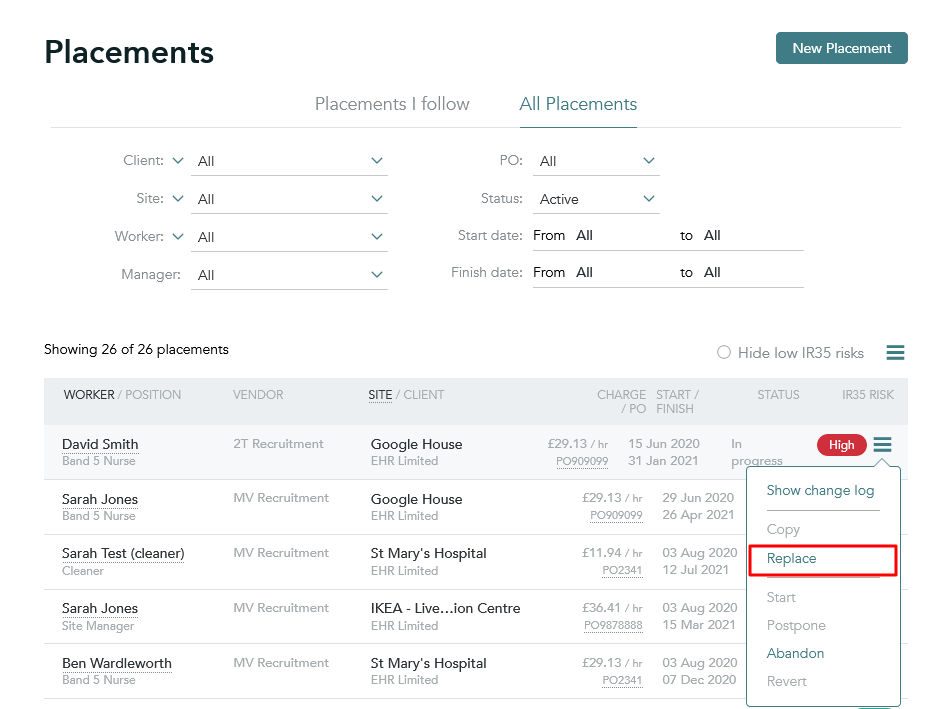Open the Client All dropdown
Viewport: 951px width, 709px height.
coord(289,161)
